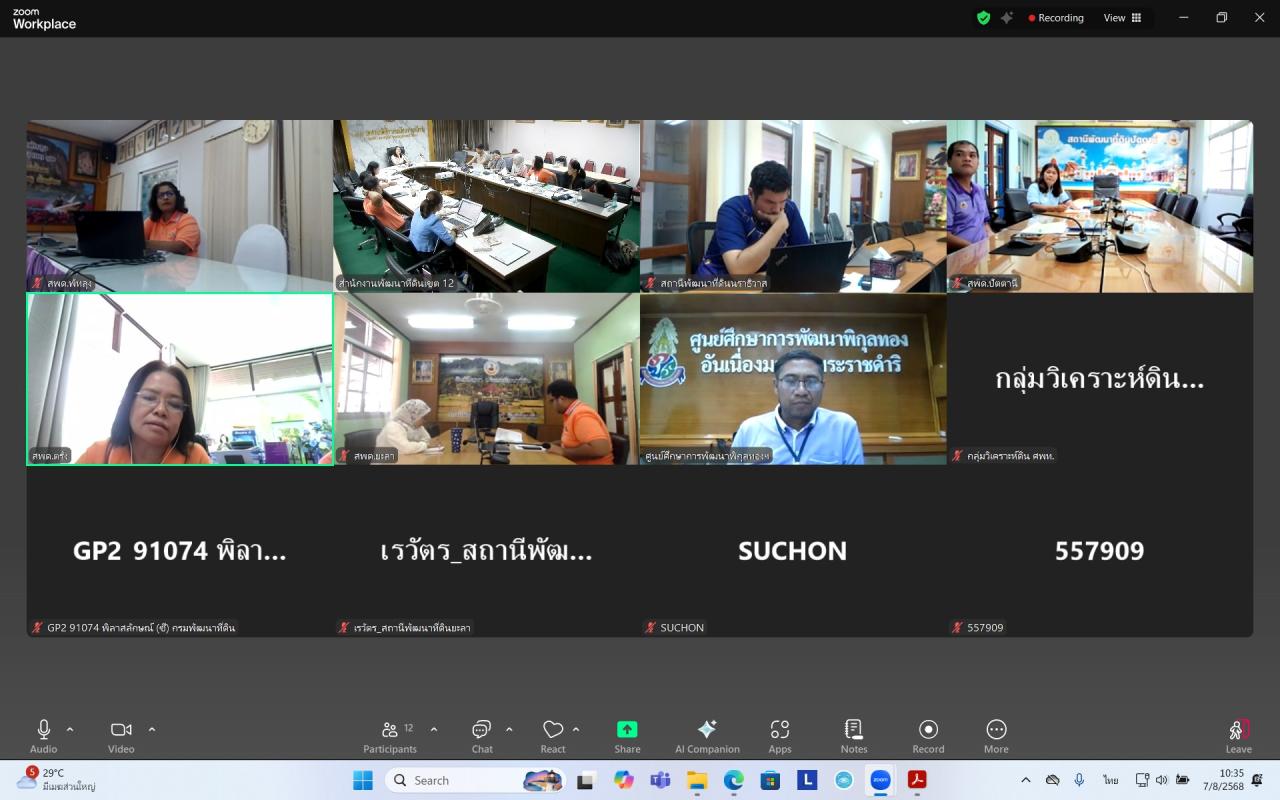Open the View layout menu
This screenshot has height=800, width=1280.
(x=1122, y=18)
